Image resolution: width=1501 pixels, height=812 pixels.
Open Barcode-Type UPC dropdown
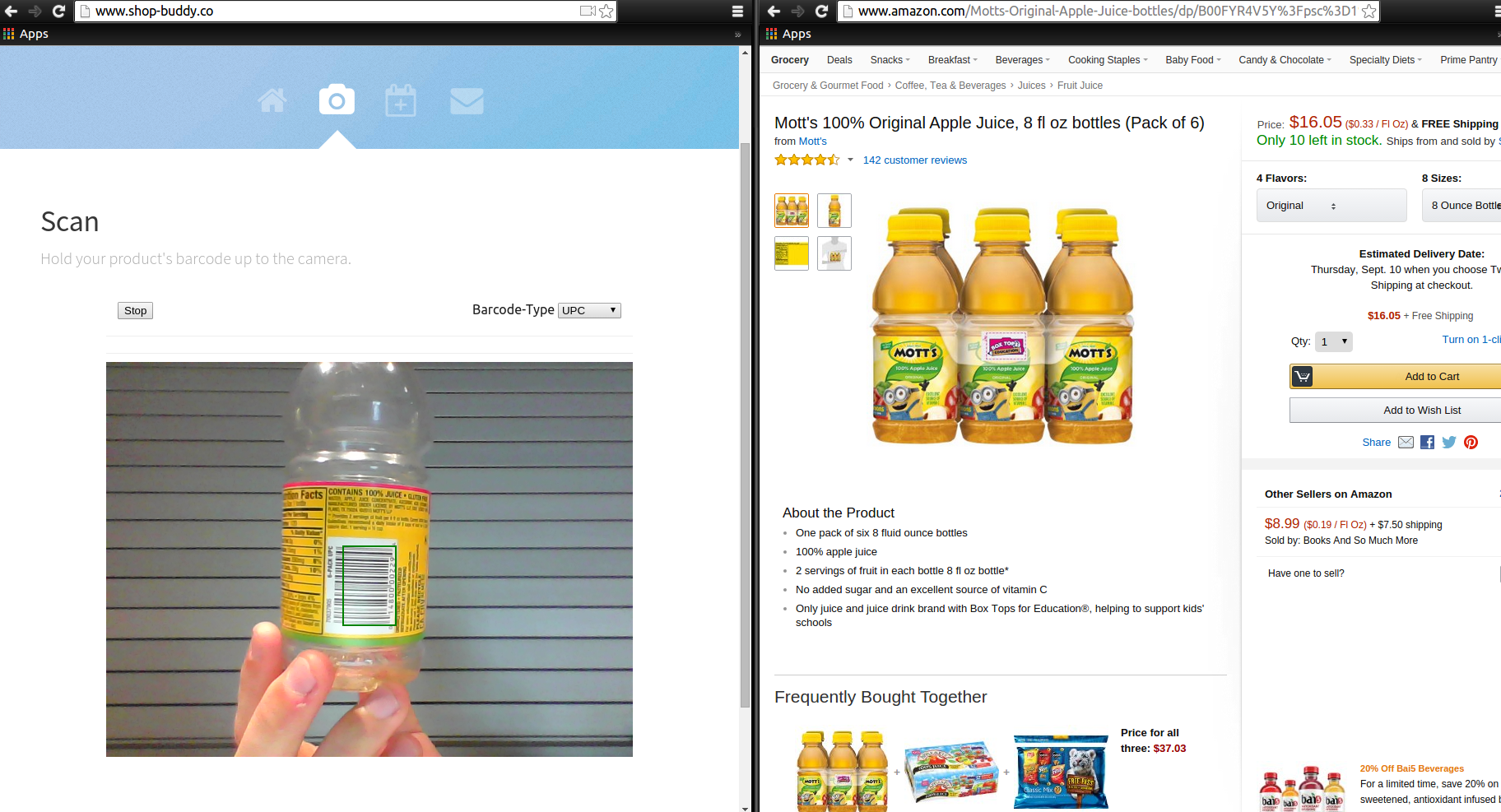pos(589,310)
